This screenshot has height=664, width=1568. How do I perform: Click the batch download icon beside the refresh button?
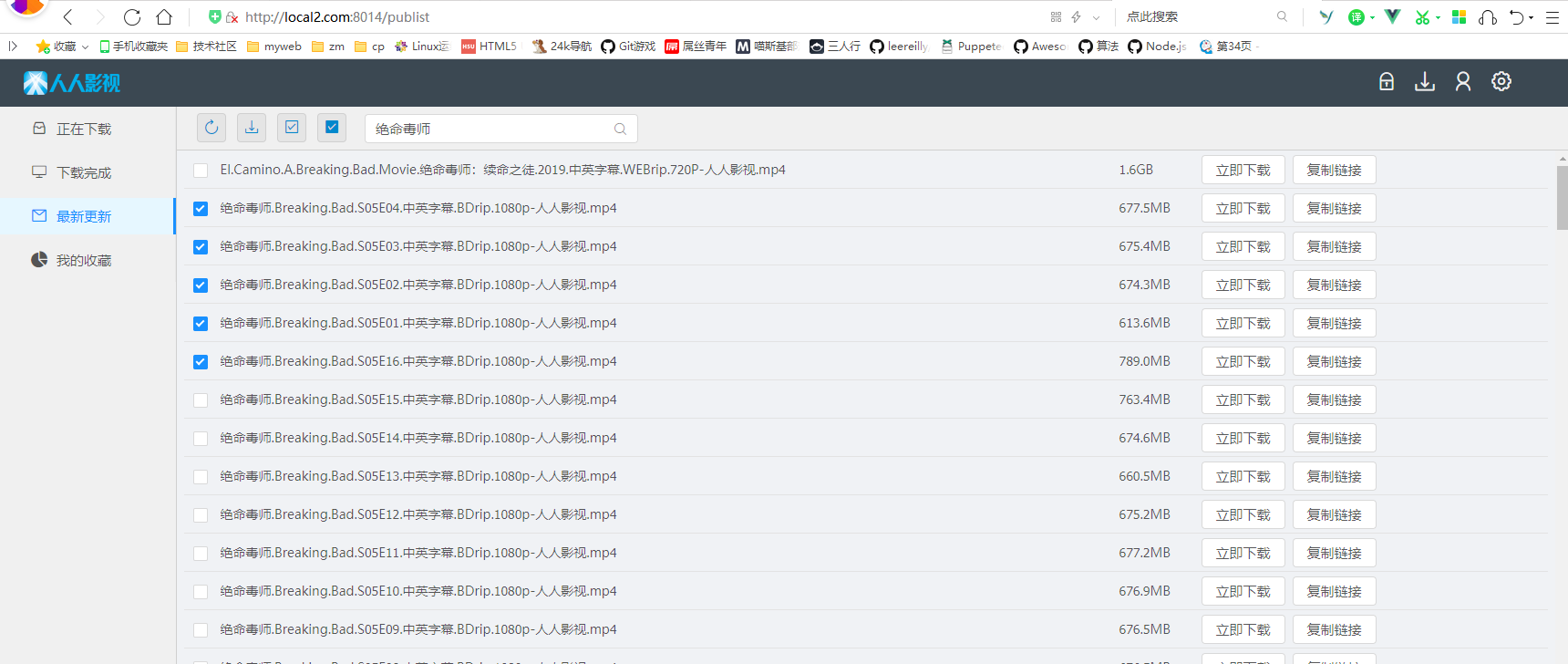(252, 128)
